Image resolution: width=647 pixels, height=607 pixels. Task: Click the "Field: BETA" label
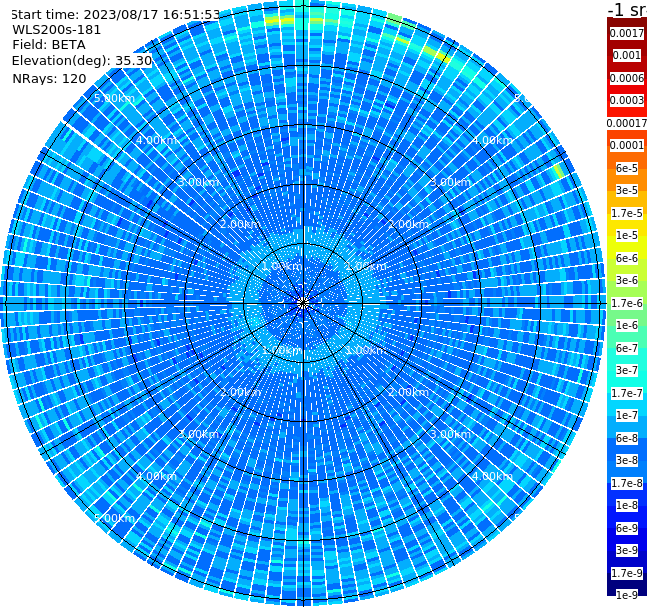click(49, 45)
